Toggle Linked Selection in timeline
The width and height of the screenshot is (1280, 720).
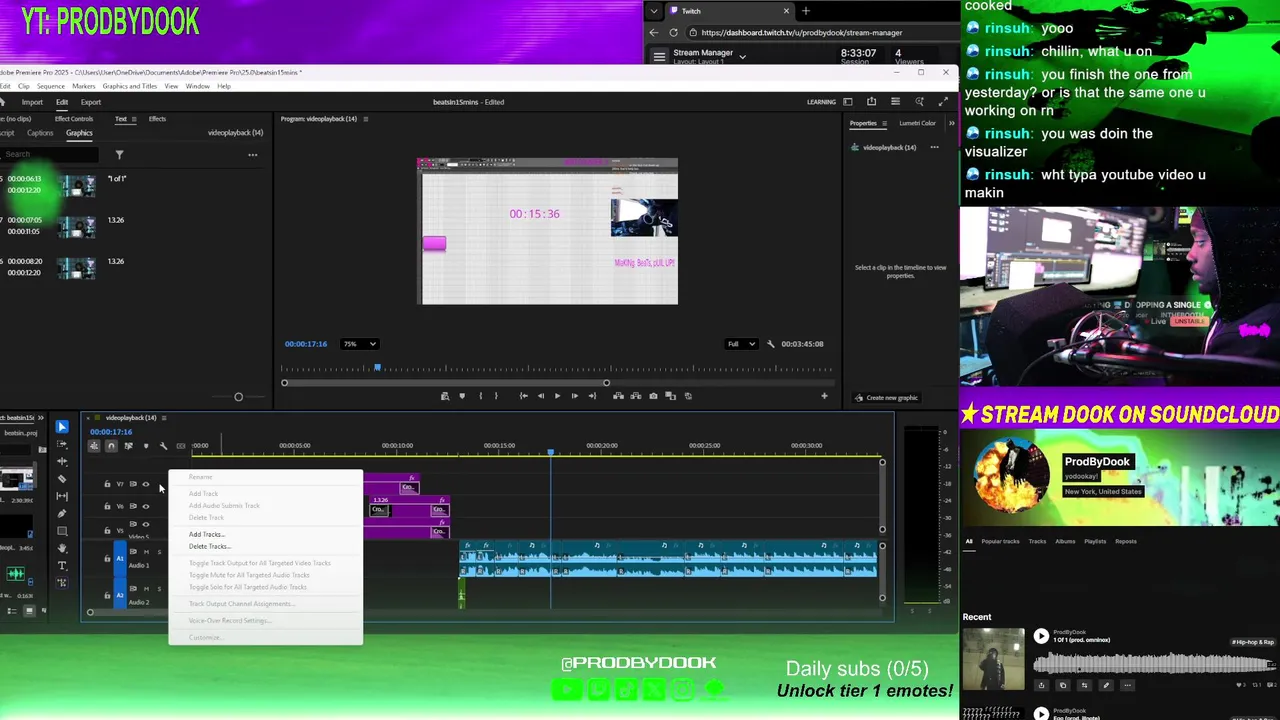point(128,446)
